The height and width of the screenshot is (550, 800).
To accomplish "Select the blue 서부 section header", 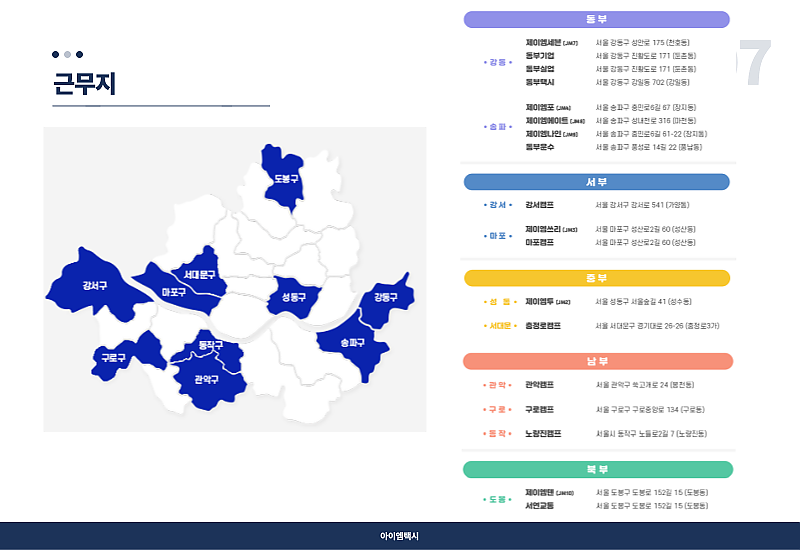I will coord(596,182).
